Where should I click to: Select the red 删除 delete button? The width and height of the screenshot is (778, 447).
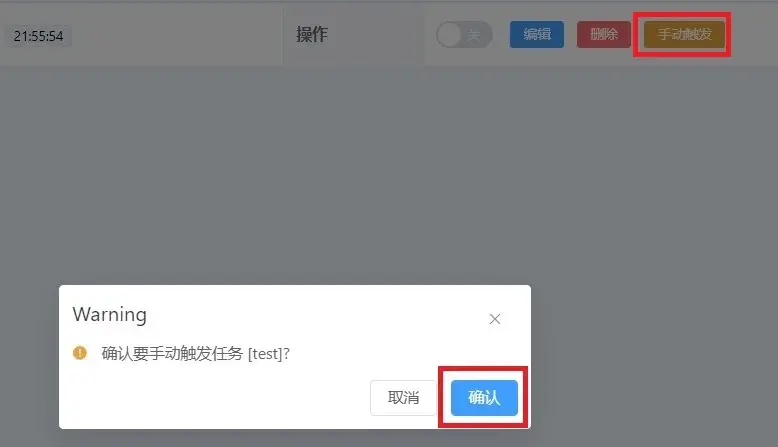[x=604, y=34]
